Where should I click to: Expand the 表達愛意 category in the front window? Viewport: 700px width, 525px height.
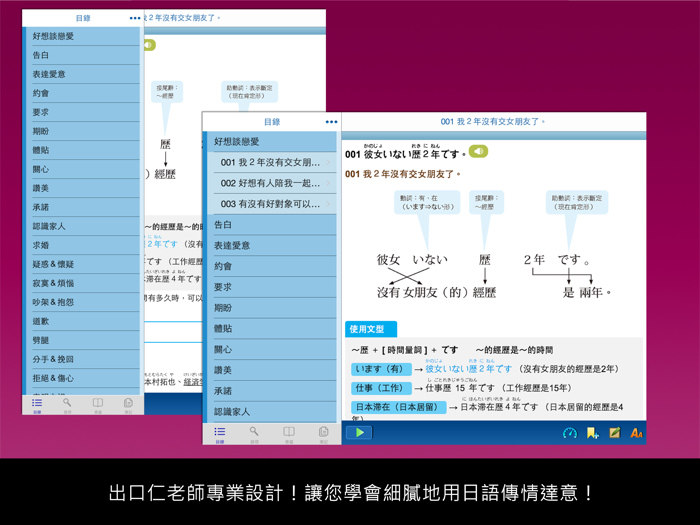[x=272, y=246]
